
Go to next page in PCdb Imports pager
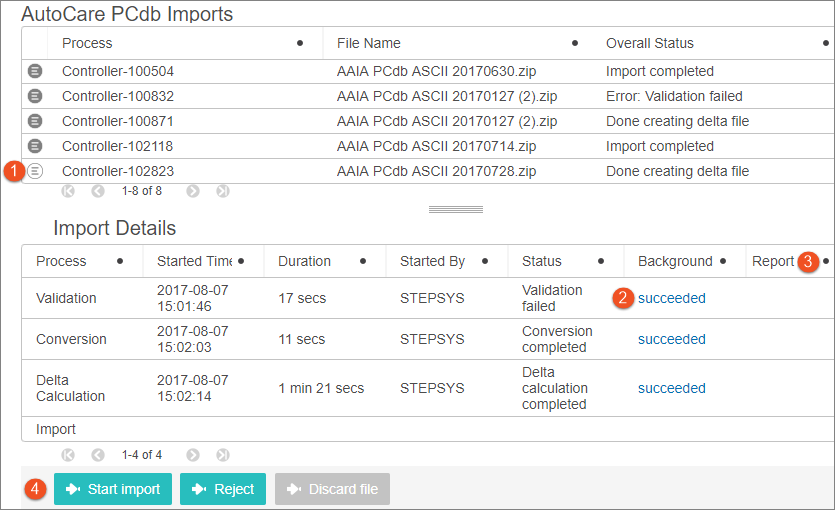[193, 191]
